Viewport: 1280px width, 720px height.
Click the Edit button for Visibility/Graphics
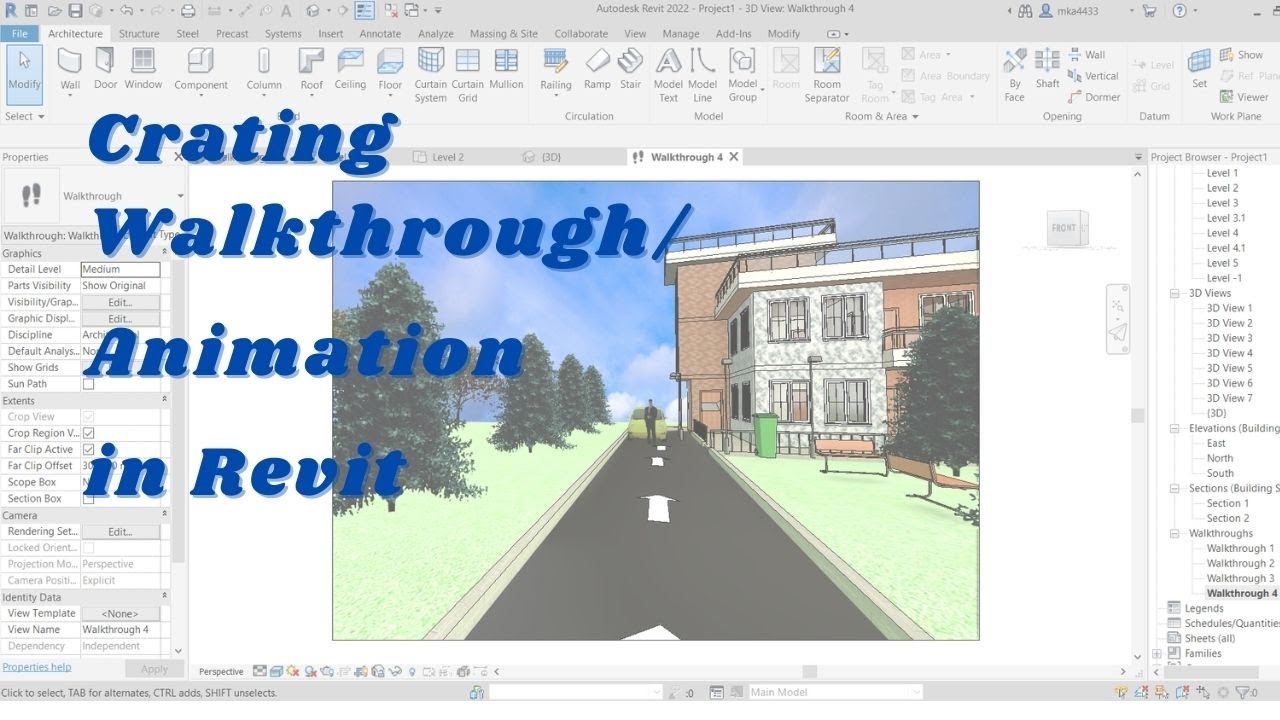pyautogui.click(x=120, y=302)
